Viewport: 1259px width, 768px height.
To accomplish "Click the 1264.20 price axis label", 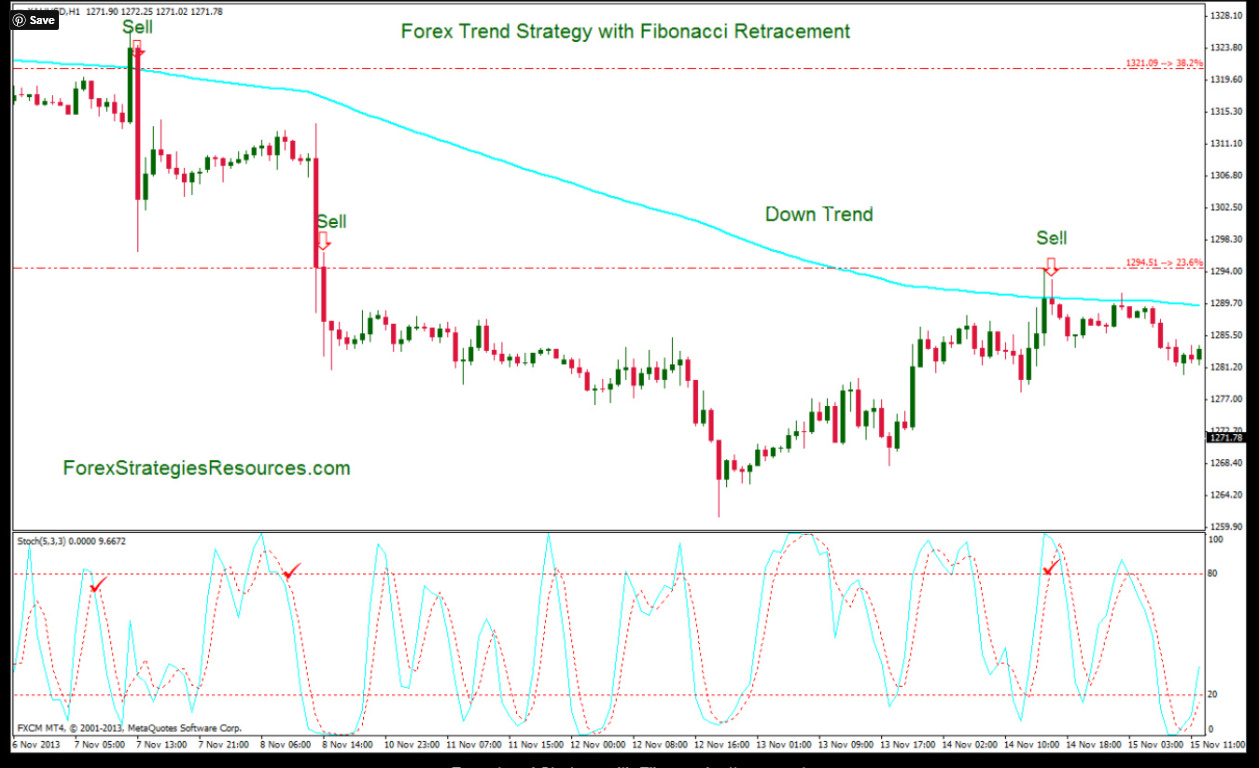I will coord(1225,495).
